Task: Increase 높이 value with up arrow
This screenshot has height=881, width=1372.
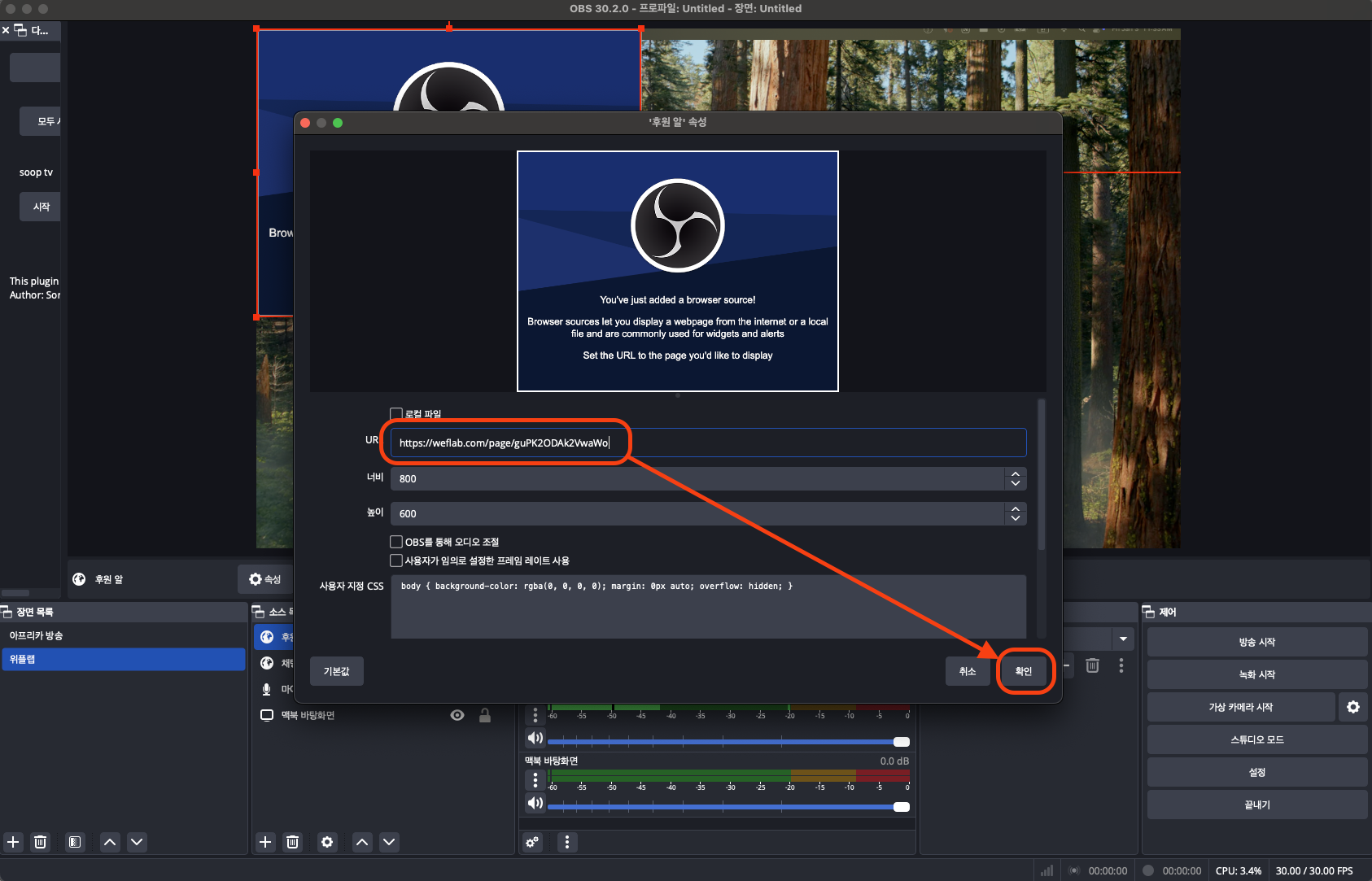Action: click(1016, 508)
